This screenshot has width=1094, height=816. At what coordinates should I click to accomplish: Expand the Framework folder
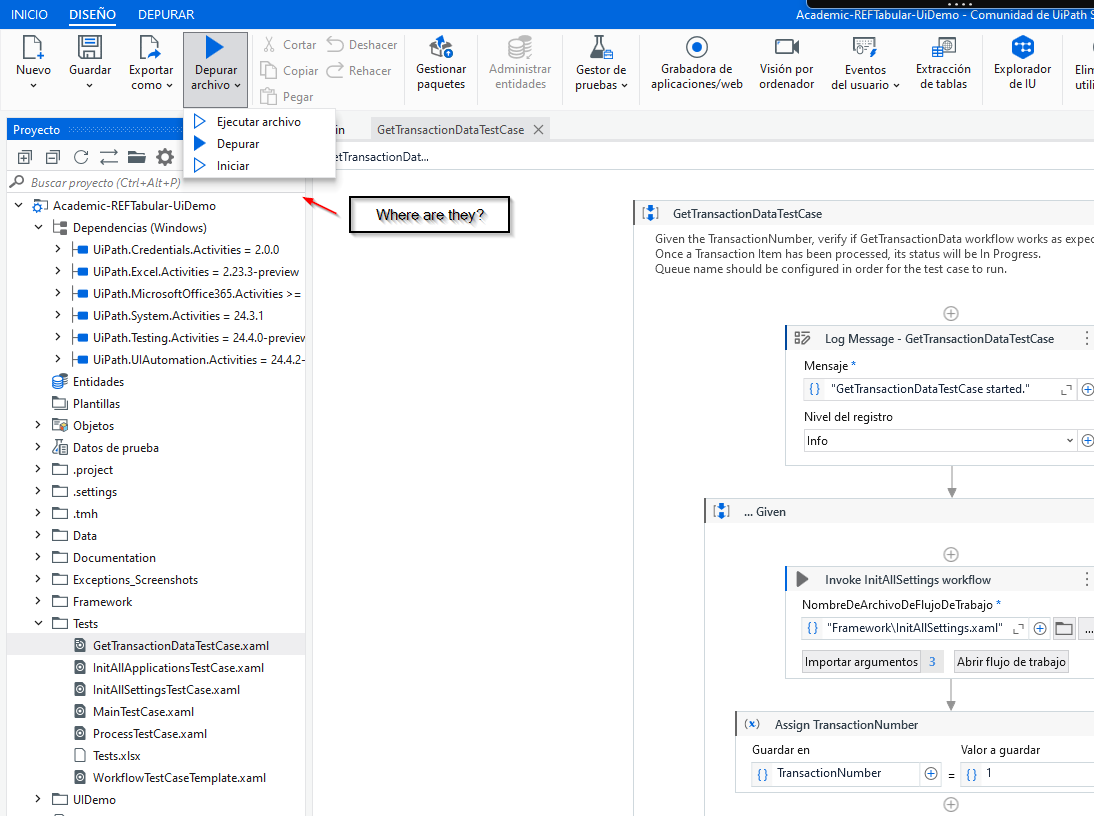[38, 600]
